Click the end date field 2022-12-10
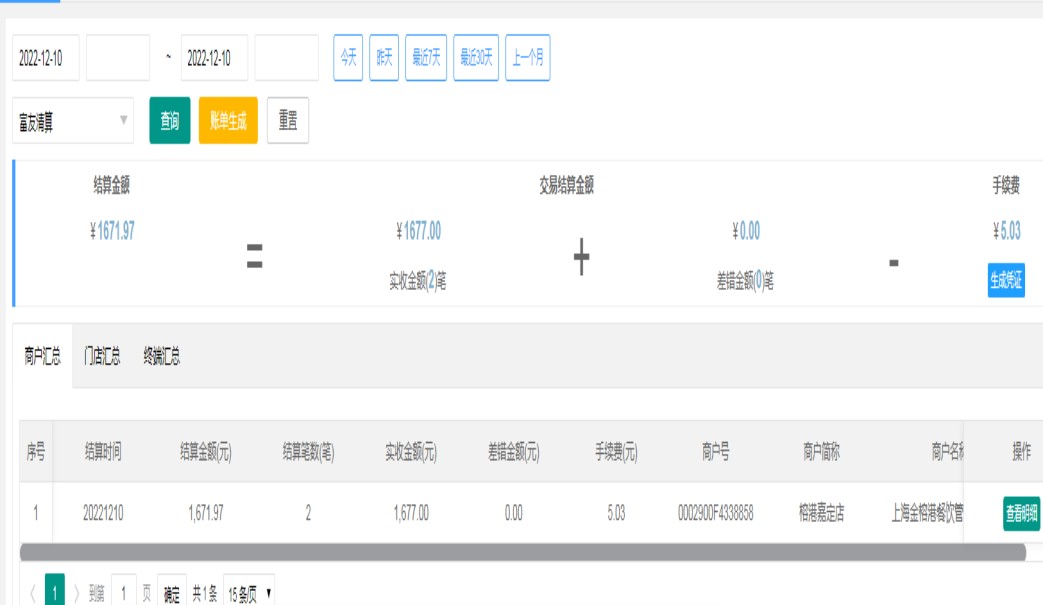The image size is (1043, 605). (214, 58)
